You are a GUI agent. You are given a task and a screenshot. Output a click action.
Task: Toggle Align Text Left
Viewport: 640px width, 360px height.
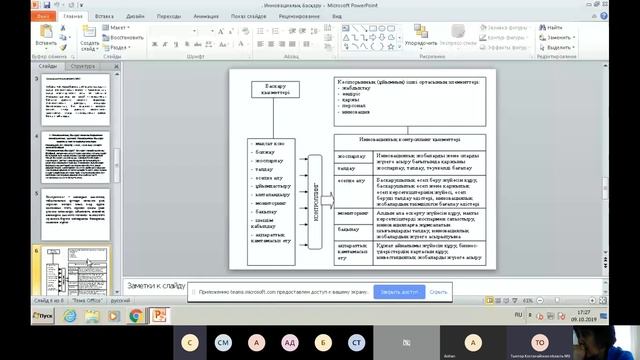[260, 44]
